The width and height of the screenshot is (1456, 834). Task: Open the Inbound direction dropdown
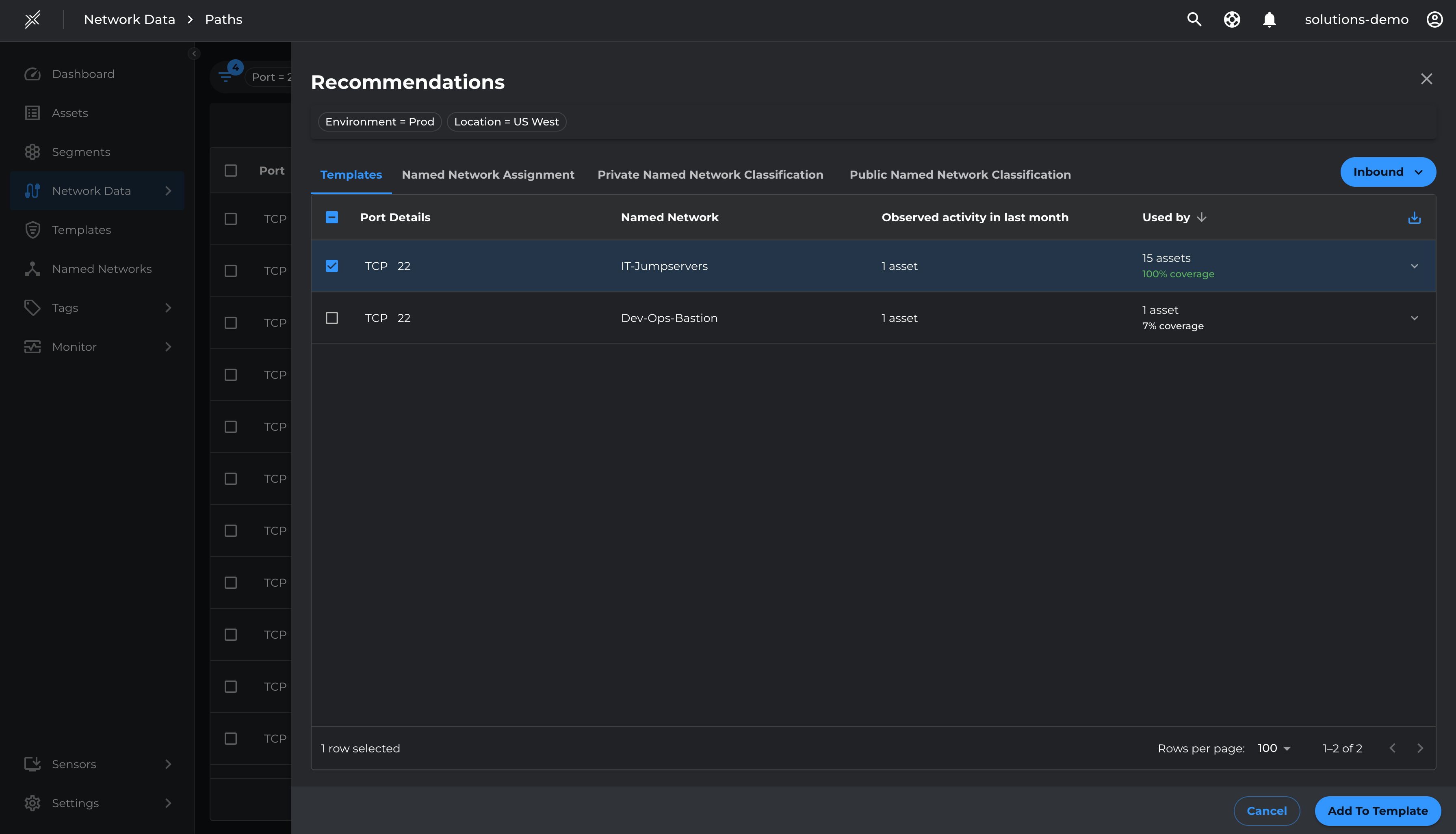[x=1387, y=172]
